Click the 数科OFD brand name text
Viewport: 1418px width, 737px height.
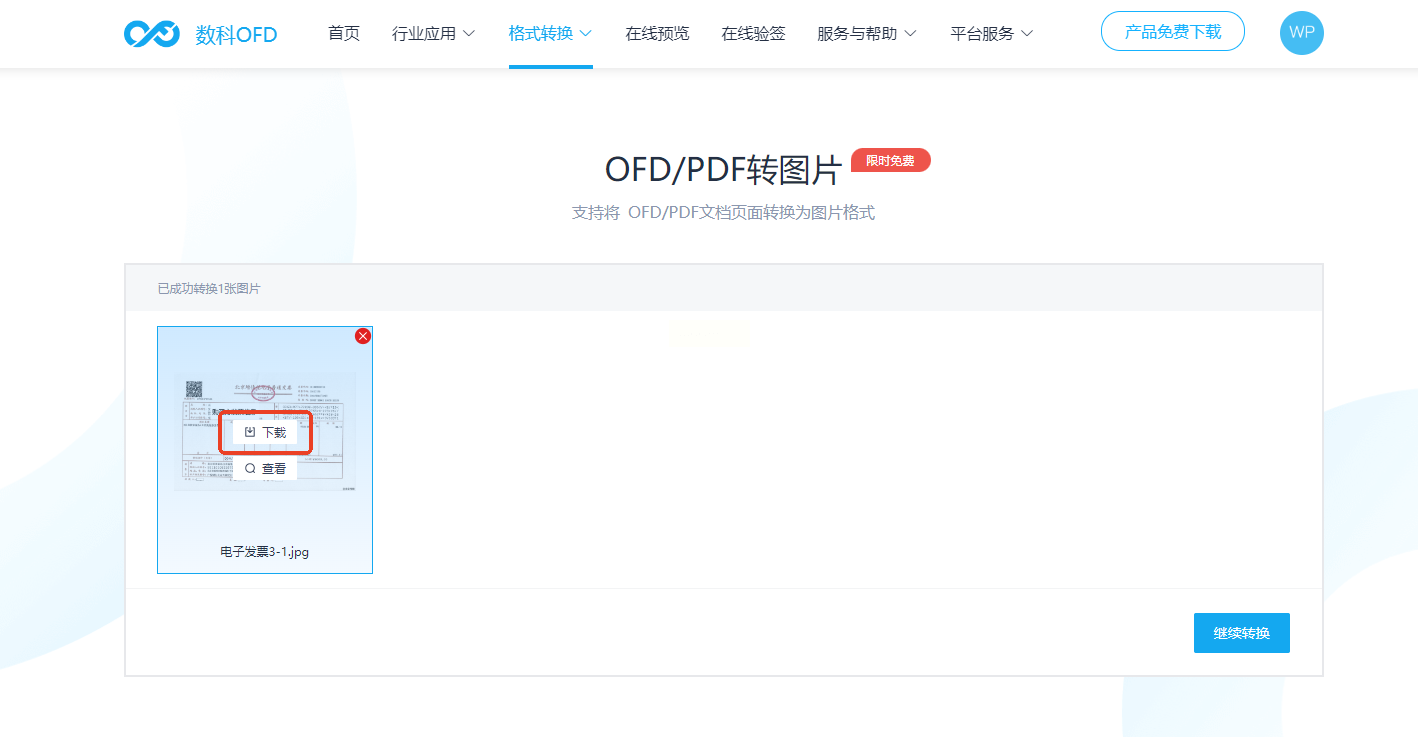coord(236,34)
